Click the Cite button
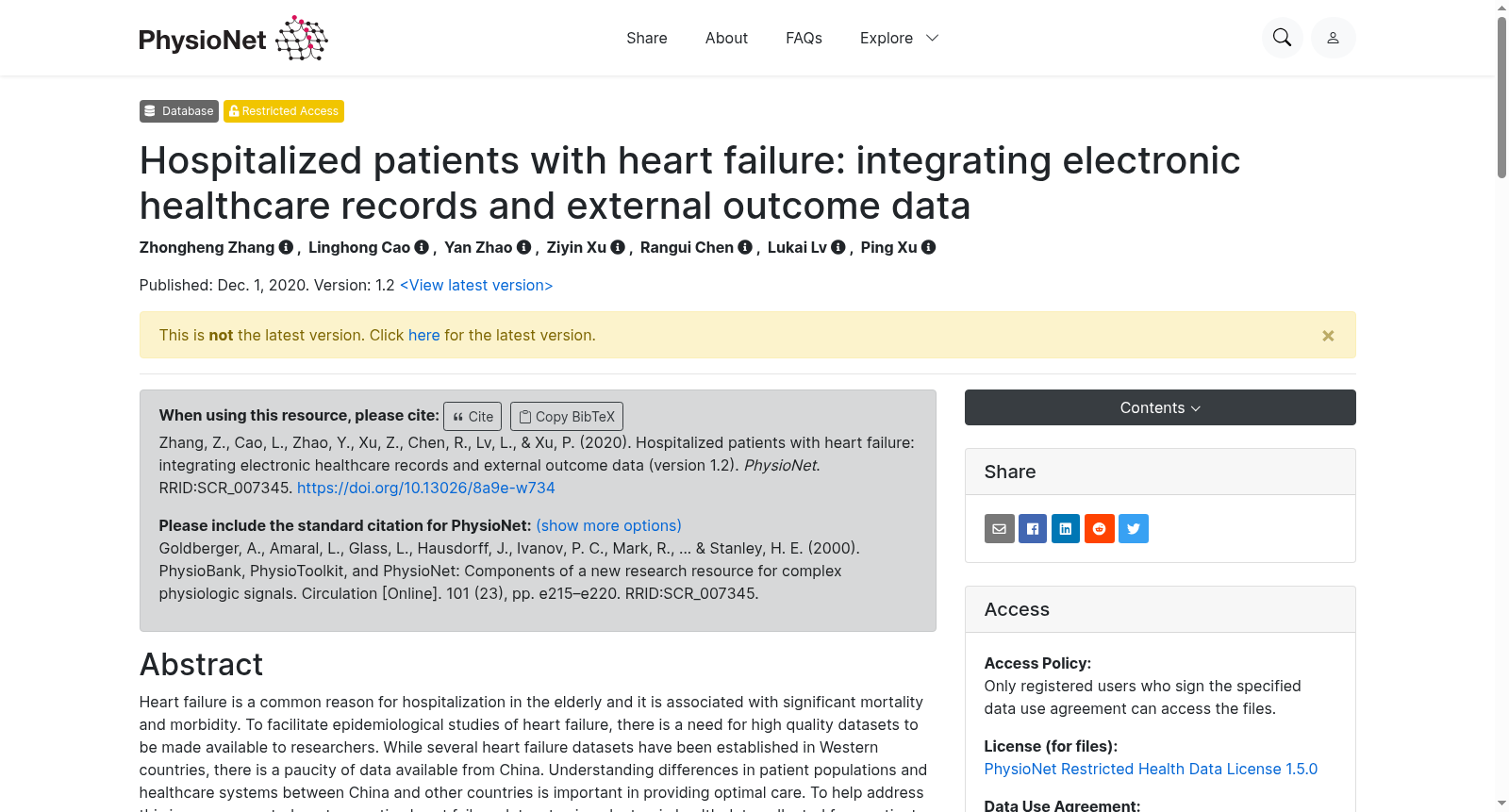 coord(473,416)
